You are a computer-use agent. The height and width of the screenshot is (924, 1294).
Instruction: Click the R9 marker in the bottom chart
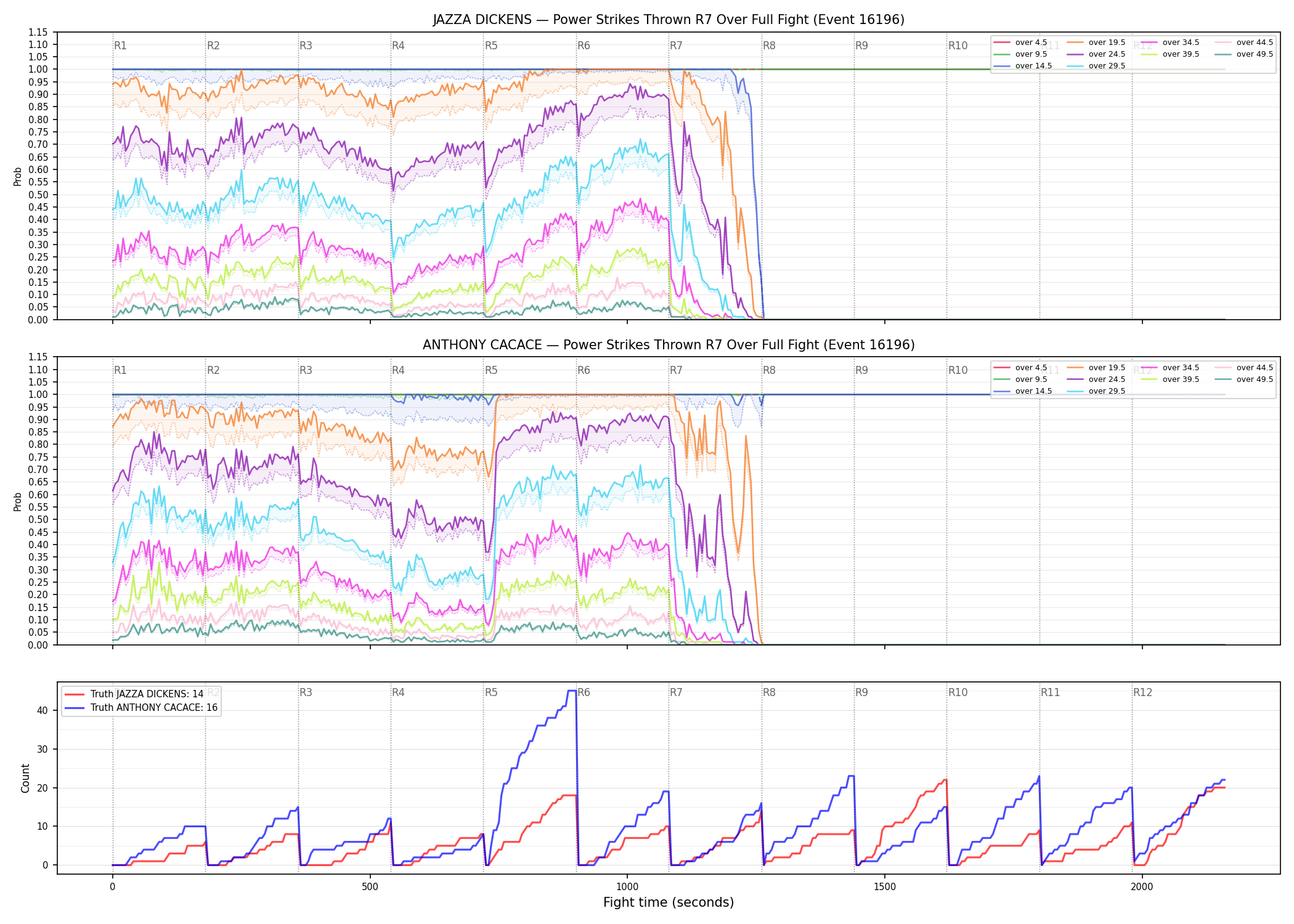pyautogui.click(x=861, y=692)
